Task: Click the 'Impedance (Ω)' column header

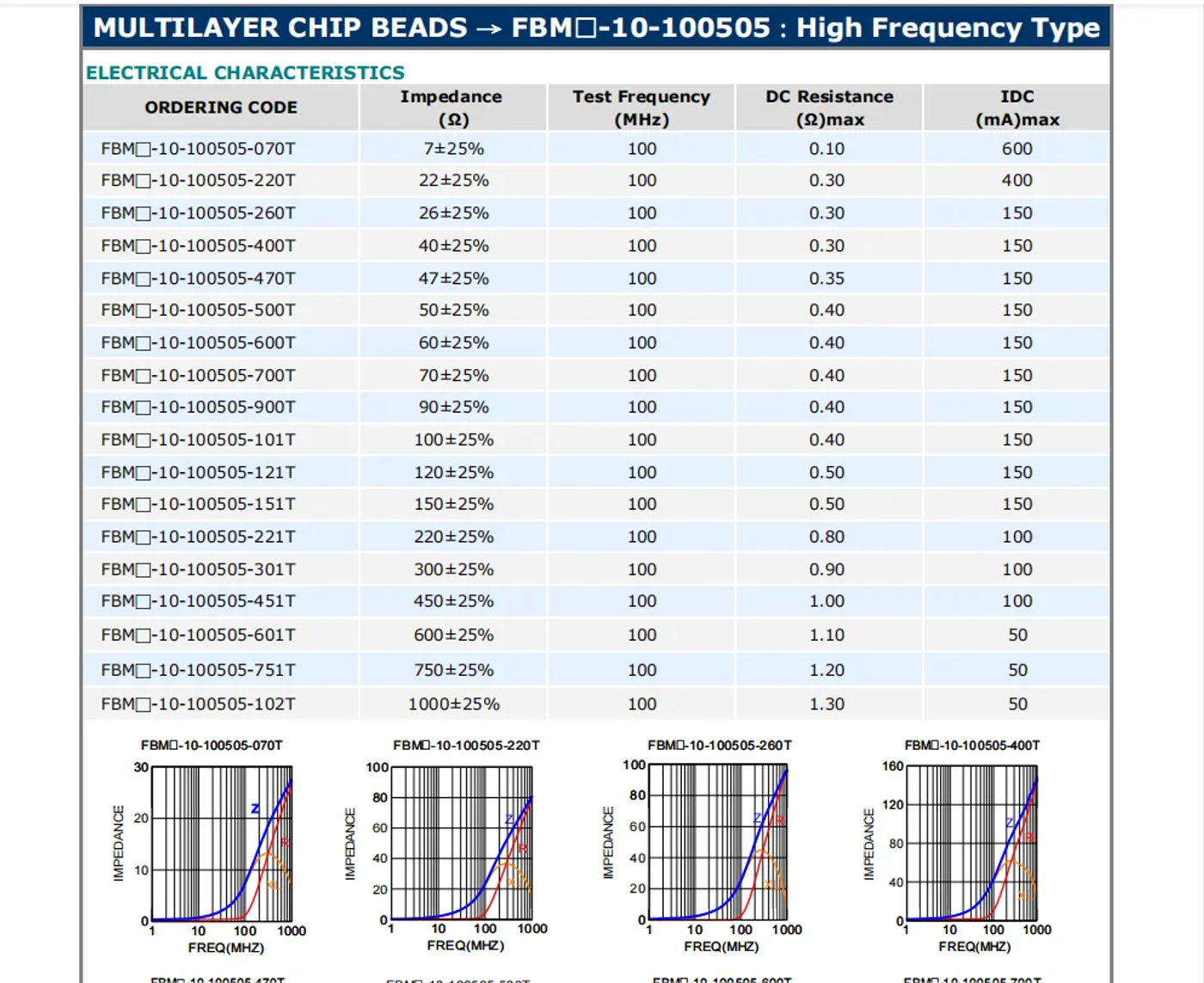Action: click(452, 108)
